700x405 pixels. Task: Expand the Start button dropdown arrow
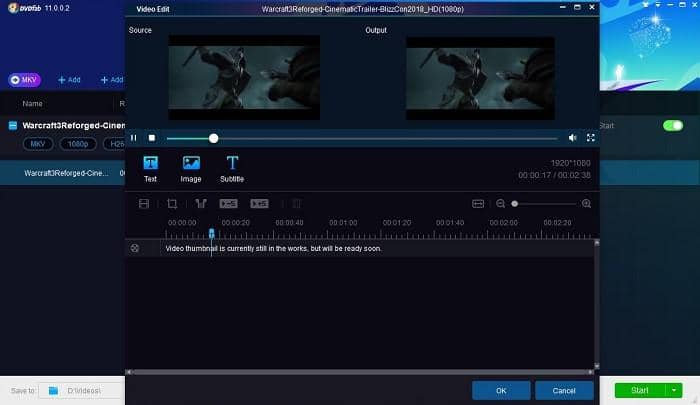674,390
